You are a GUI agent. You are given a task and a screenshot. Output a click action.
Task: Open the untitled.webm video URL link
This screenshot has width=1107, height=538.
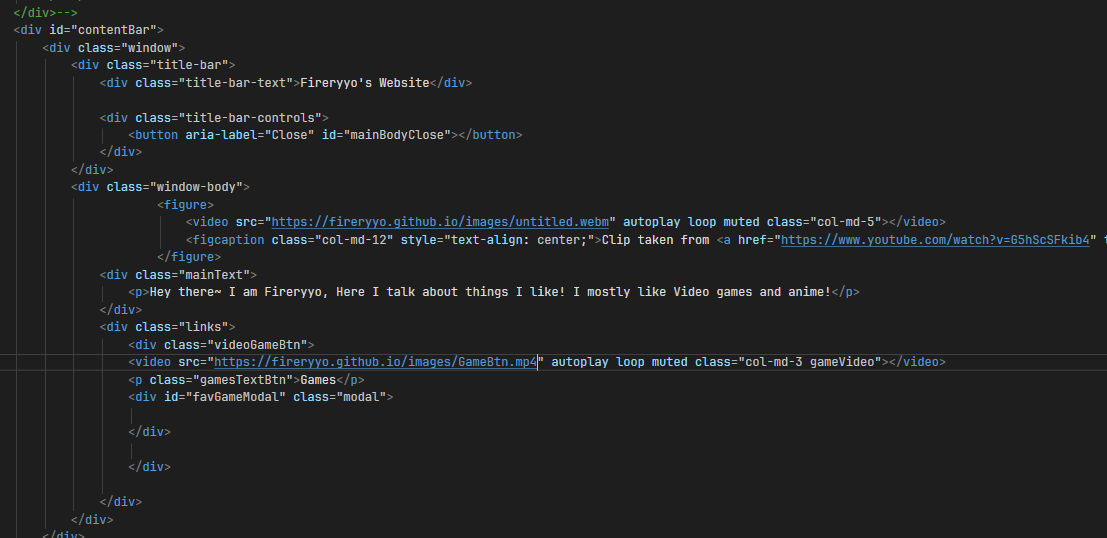pyautogui.click(x=440, y=222)
